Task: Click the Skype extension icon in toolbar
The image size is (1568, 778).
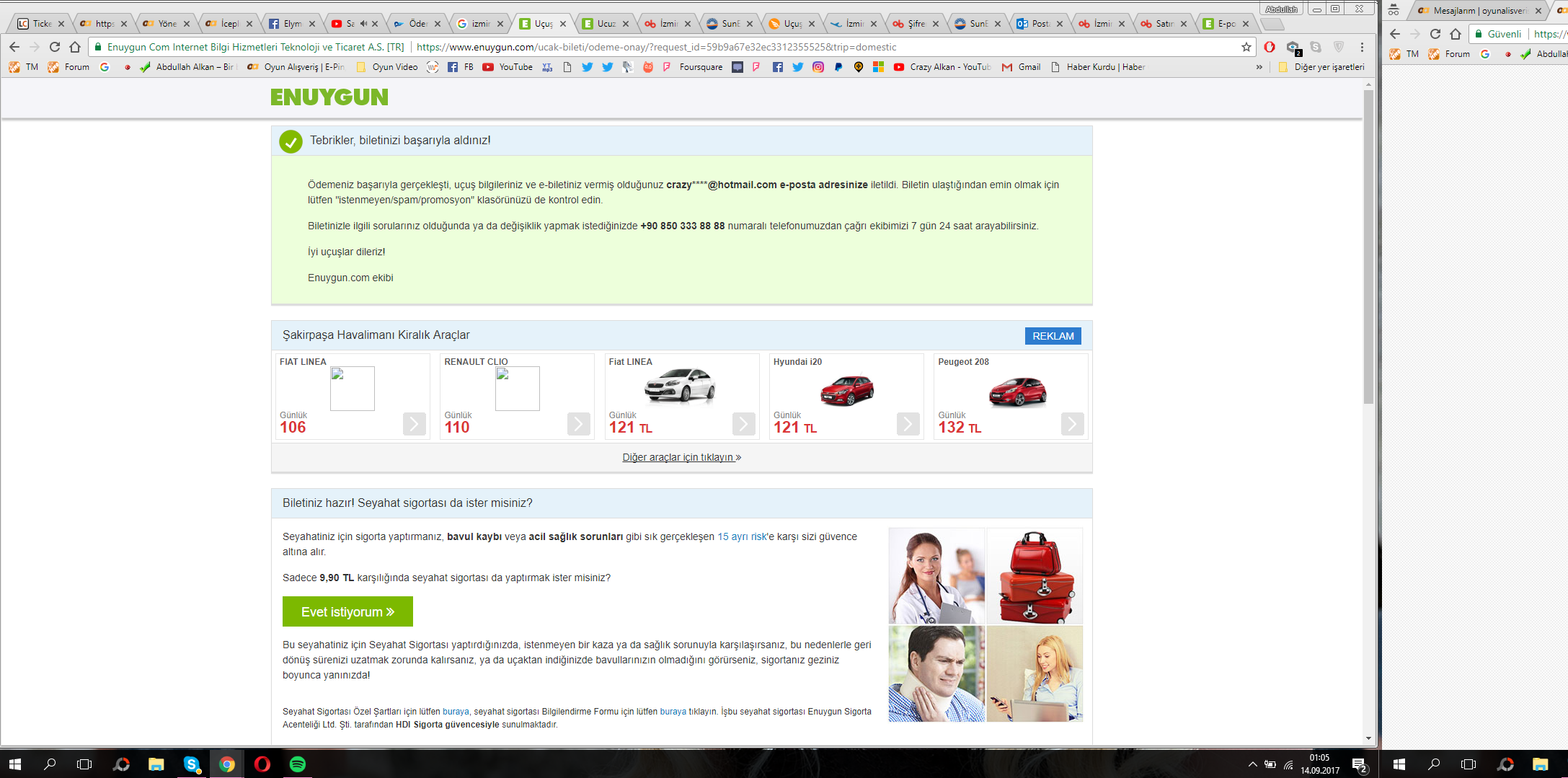Action: pyautogui.click(x=1316, y=47)
